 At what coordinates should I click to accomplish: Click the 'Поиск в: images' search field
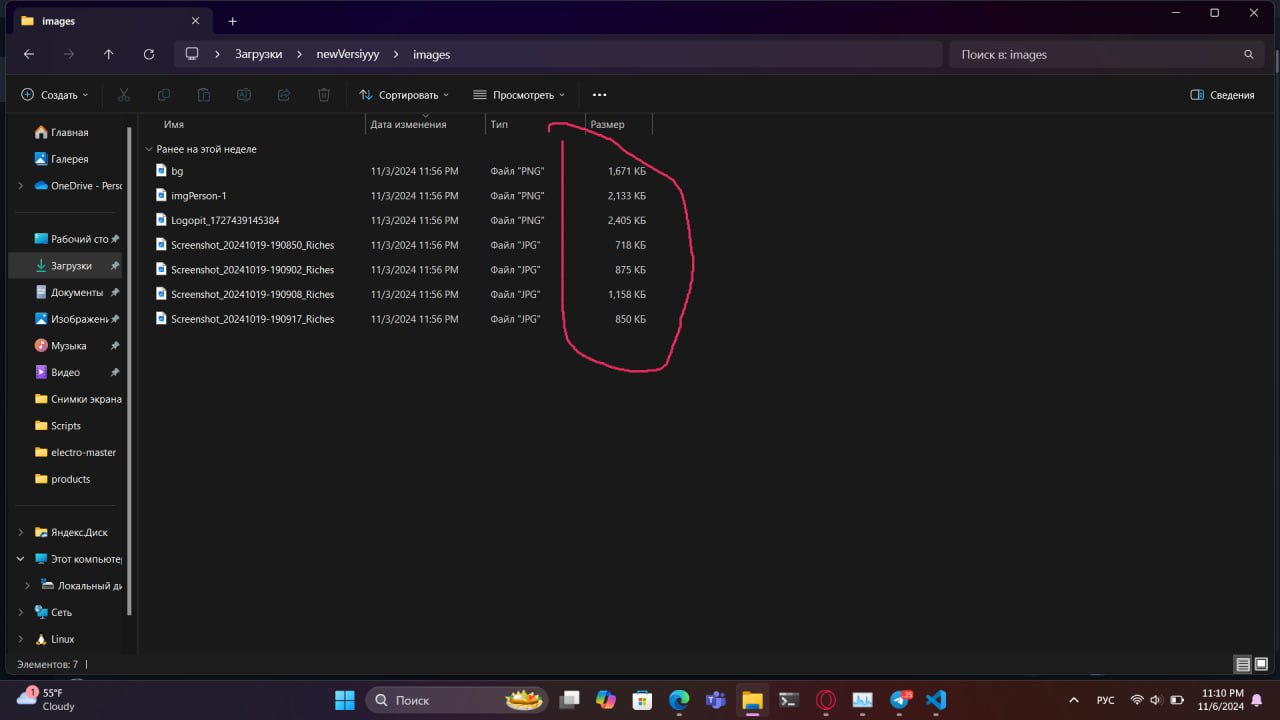1108,54
